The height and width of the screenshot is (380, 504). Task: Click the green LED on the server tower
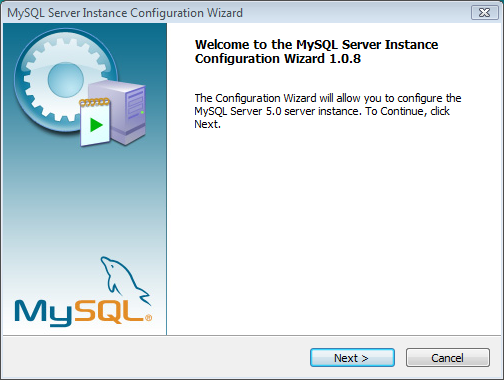142,112
